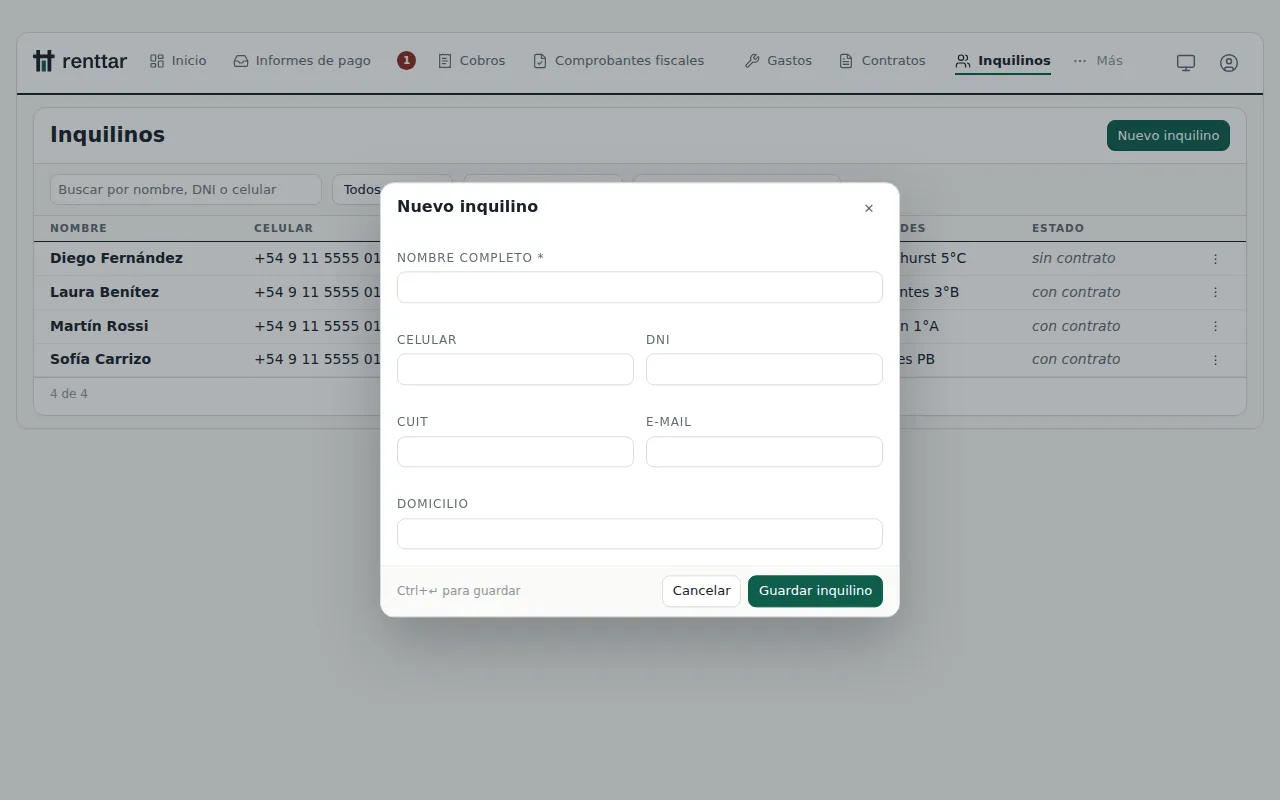
Task: Open row options for Sofía Carrizo
Action: 1215,360
